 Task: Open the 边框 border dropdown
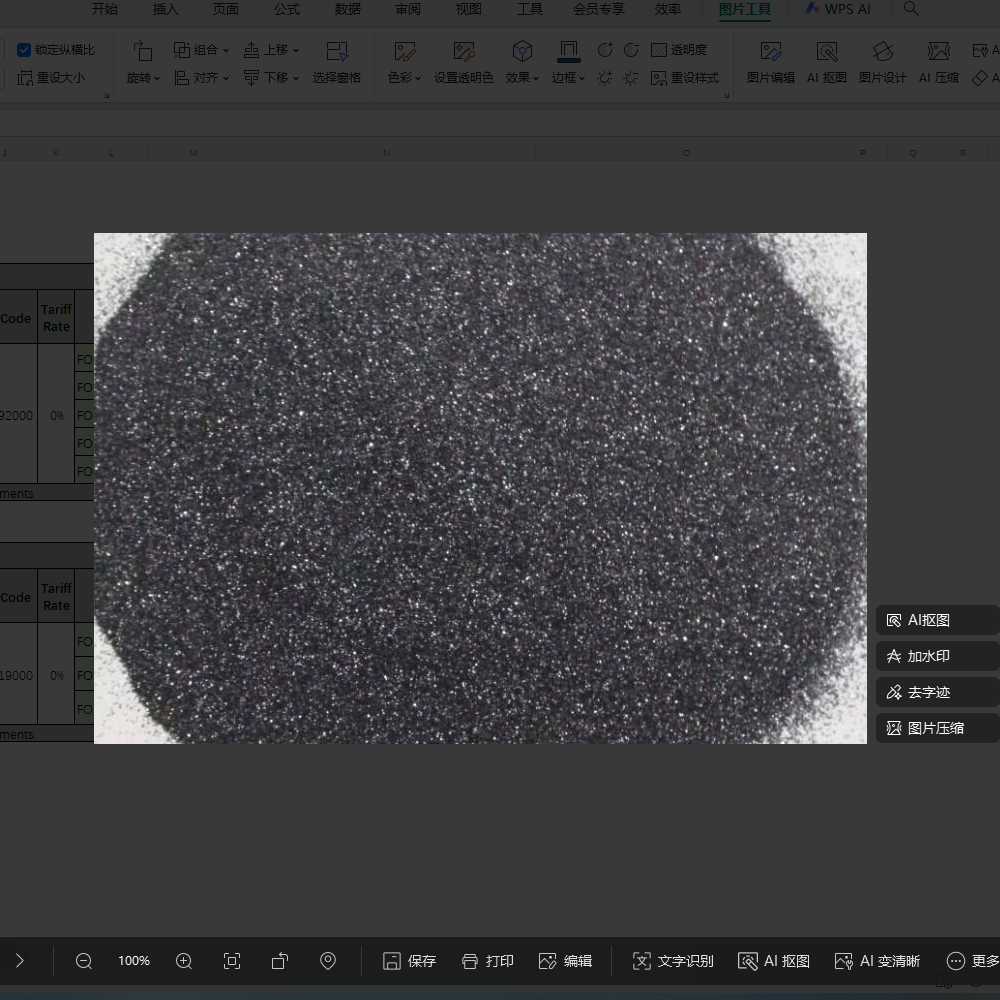[x=568, y=78]
